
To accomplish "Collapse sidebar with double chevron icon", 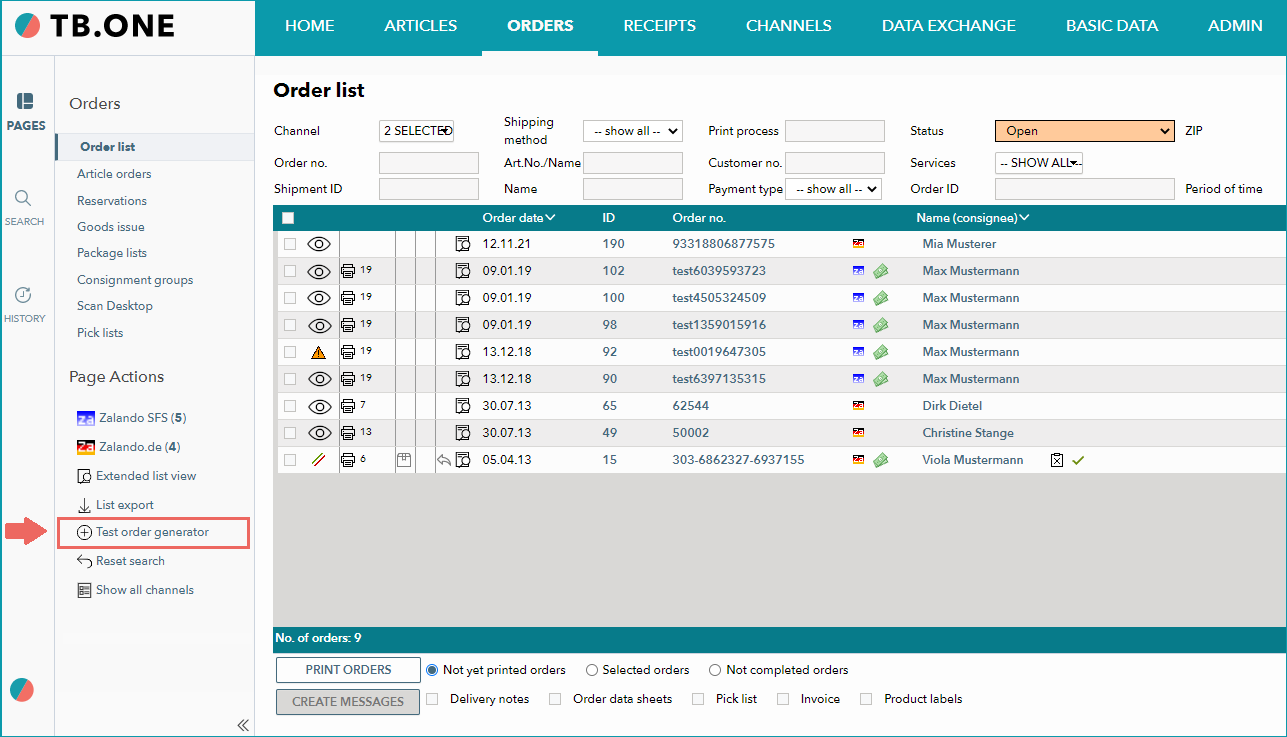I will pyautogui.click(x=242, y=725).
